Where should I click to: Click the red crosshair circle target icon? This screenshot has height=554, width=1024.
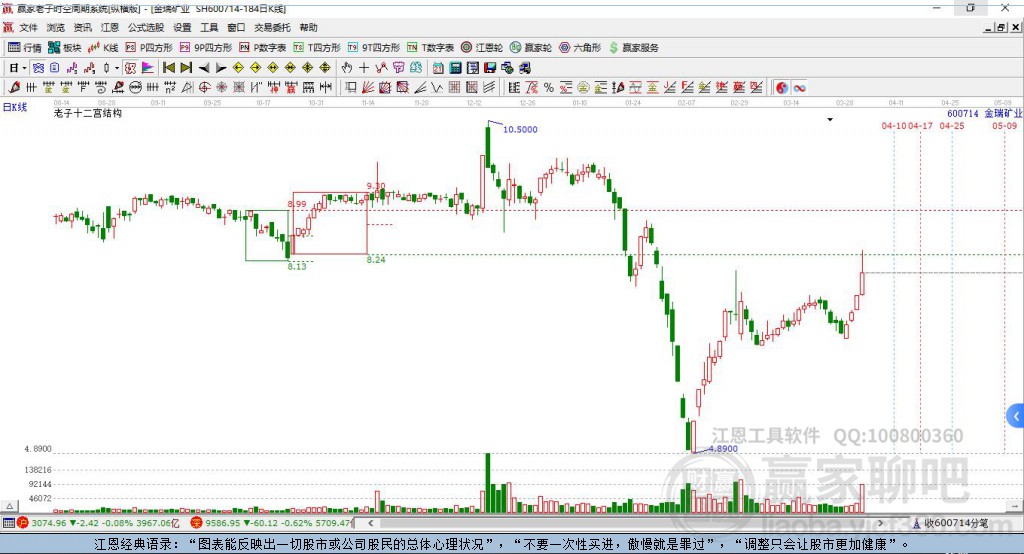[204, 88]
